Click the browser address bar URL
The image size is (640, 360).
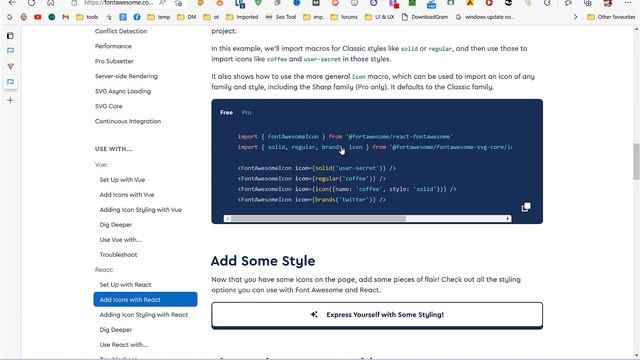click(x=118, y=3)
